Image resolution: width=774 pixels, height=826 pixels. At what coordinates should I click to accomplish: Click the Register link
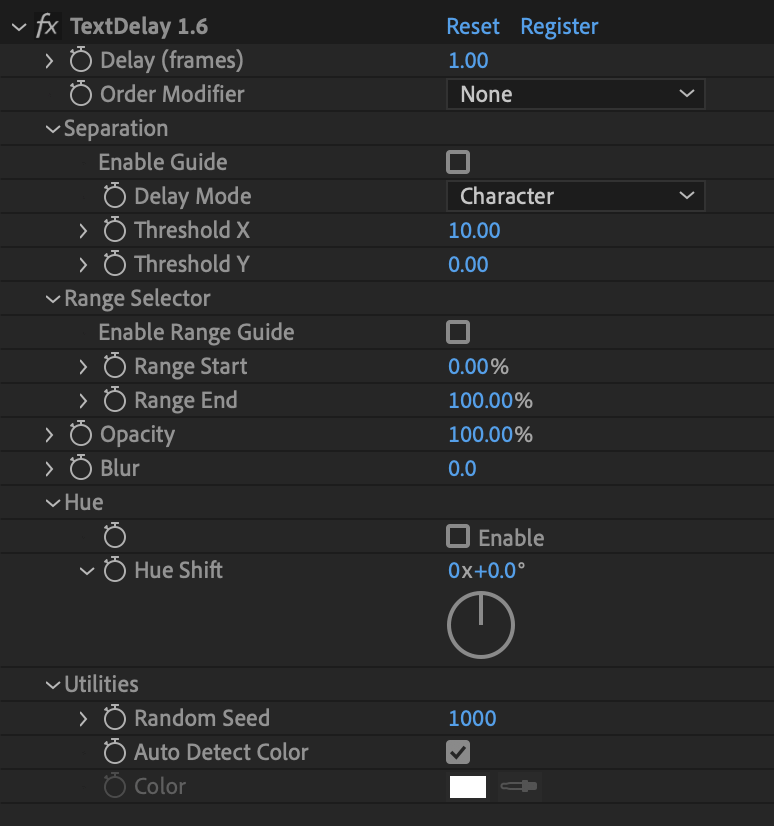click(559, 26)
